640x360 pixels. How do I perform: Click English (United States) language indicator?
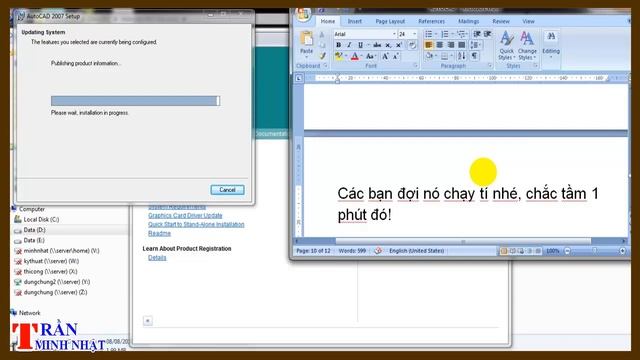click(416, 251)
